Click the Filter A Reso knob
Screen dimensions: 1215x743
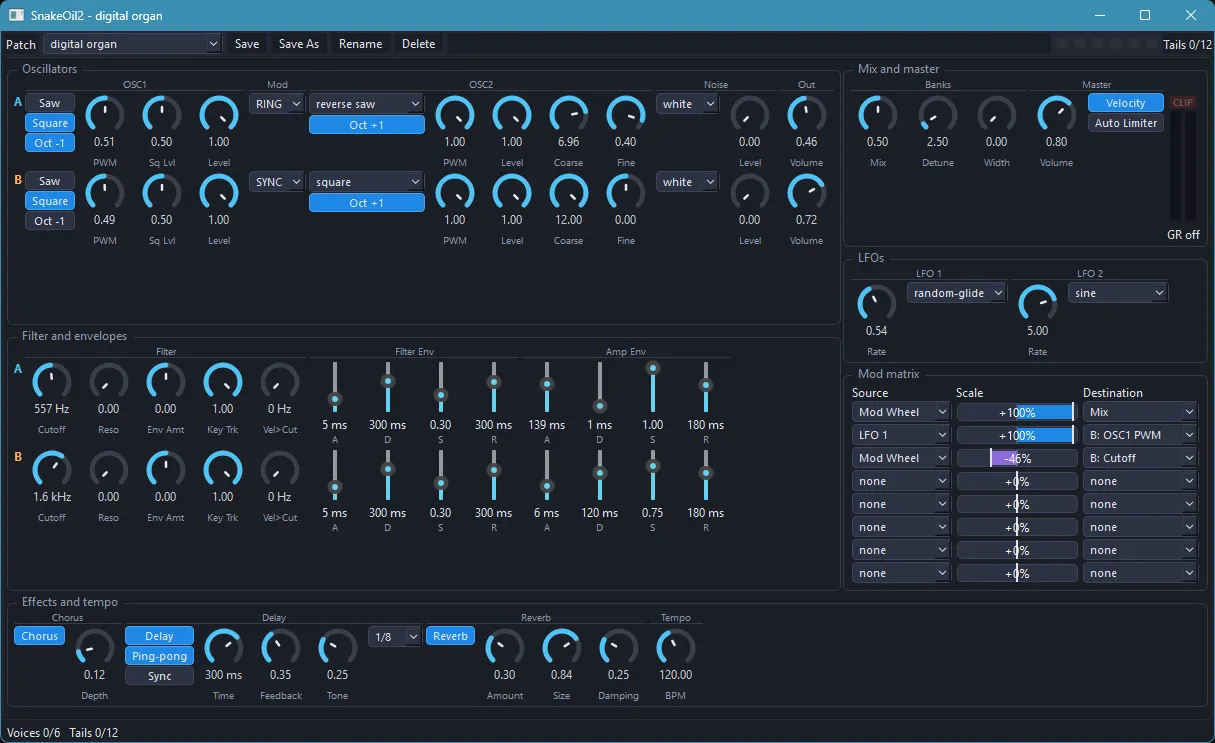(x=108, y=382)
